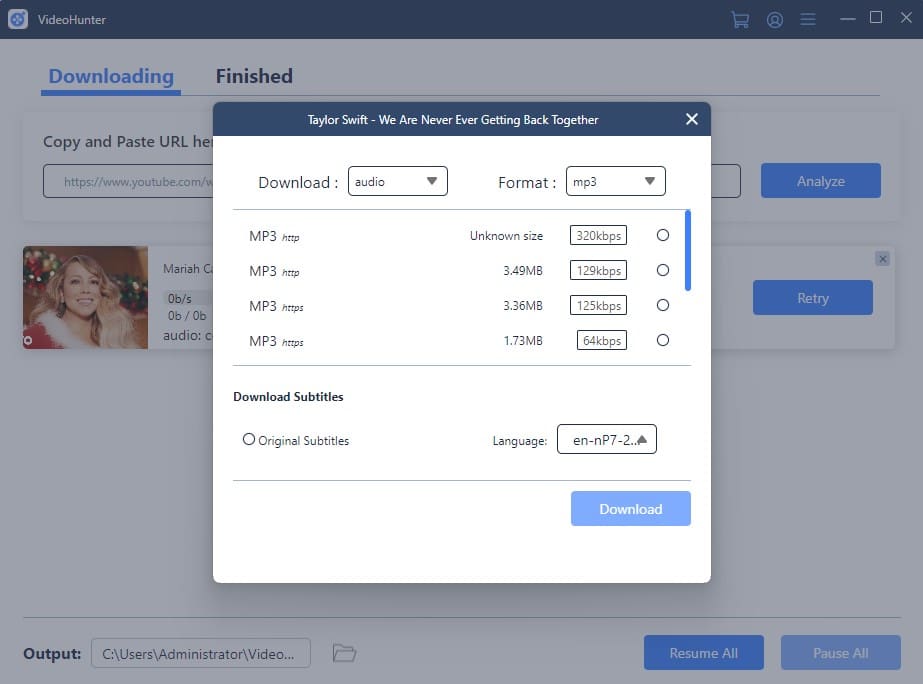Click the Output path field

click(x=201, y=653)
